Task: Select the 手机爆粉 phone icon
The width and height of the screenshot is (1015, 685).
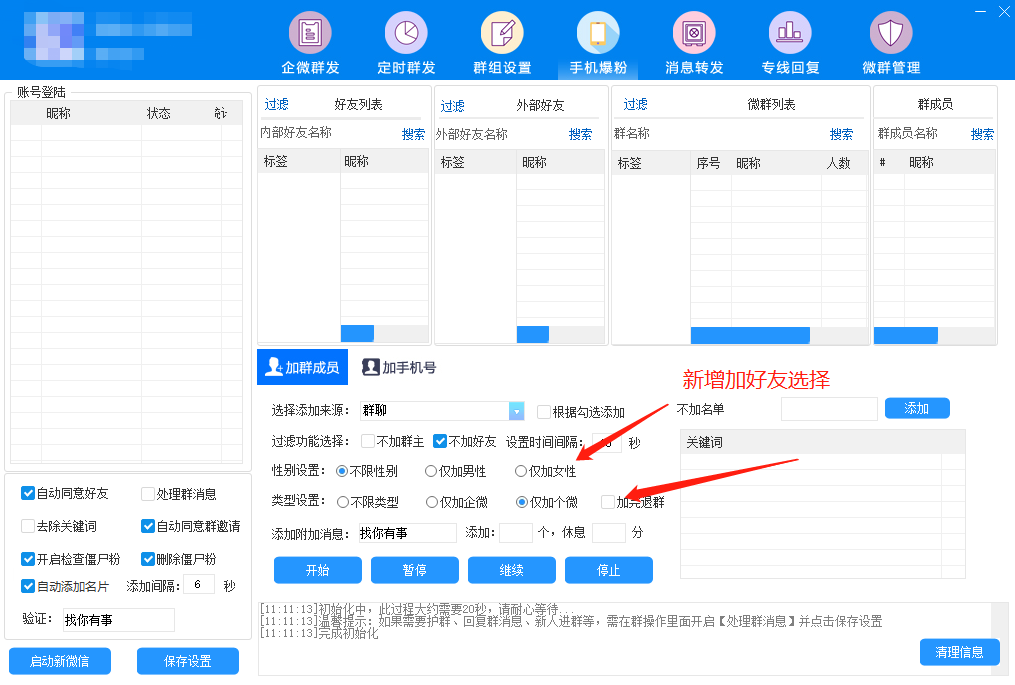Action: point(598,33)
